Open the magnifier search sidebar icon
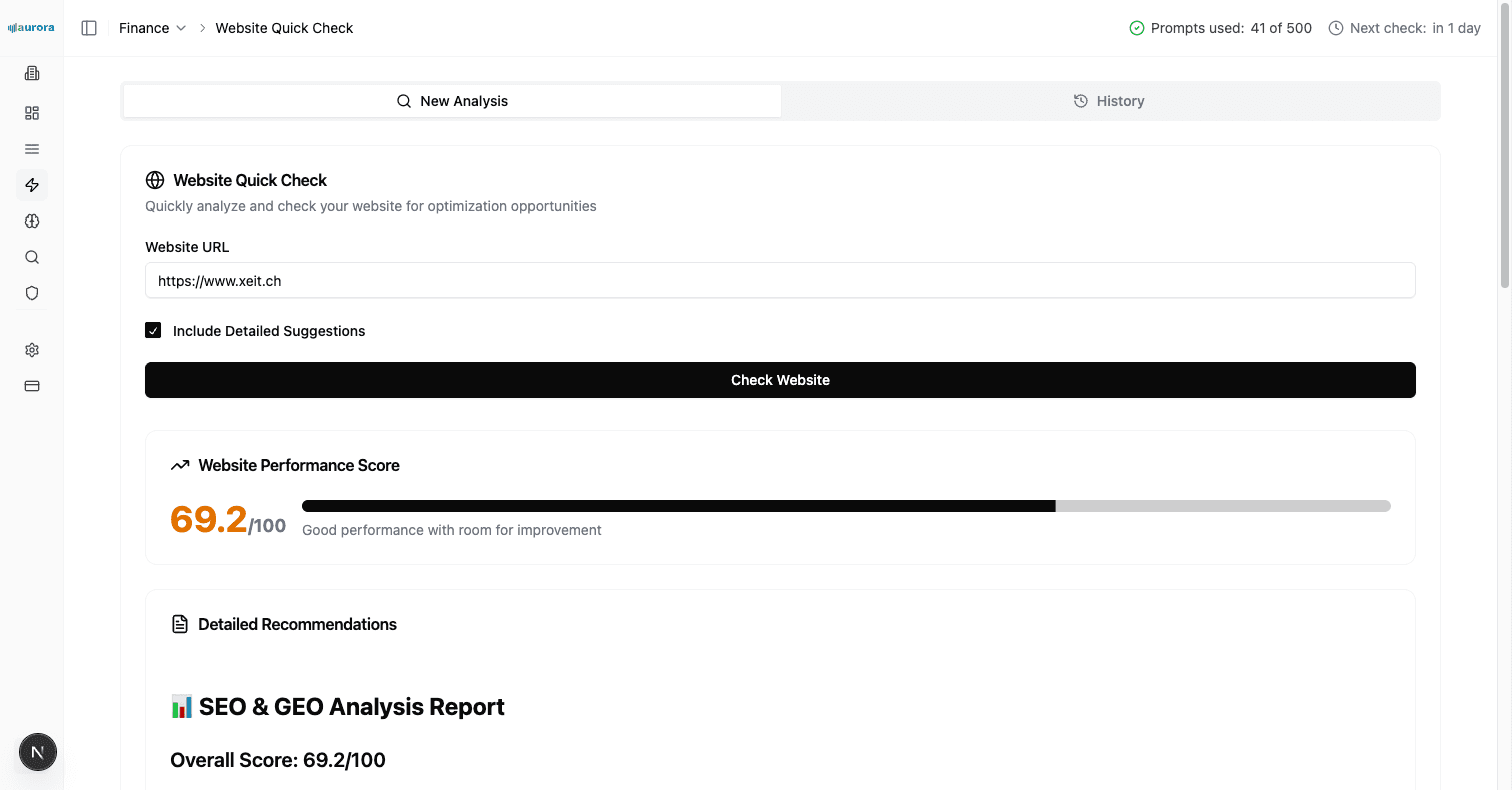Viewport: 1512px width, 790px height. 32,257
